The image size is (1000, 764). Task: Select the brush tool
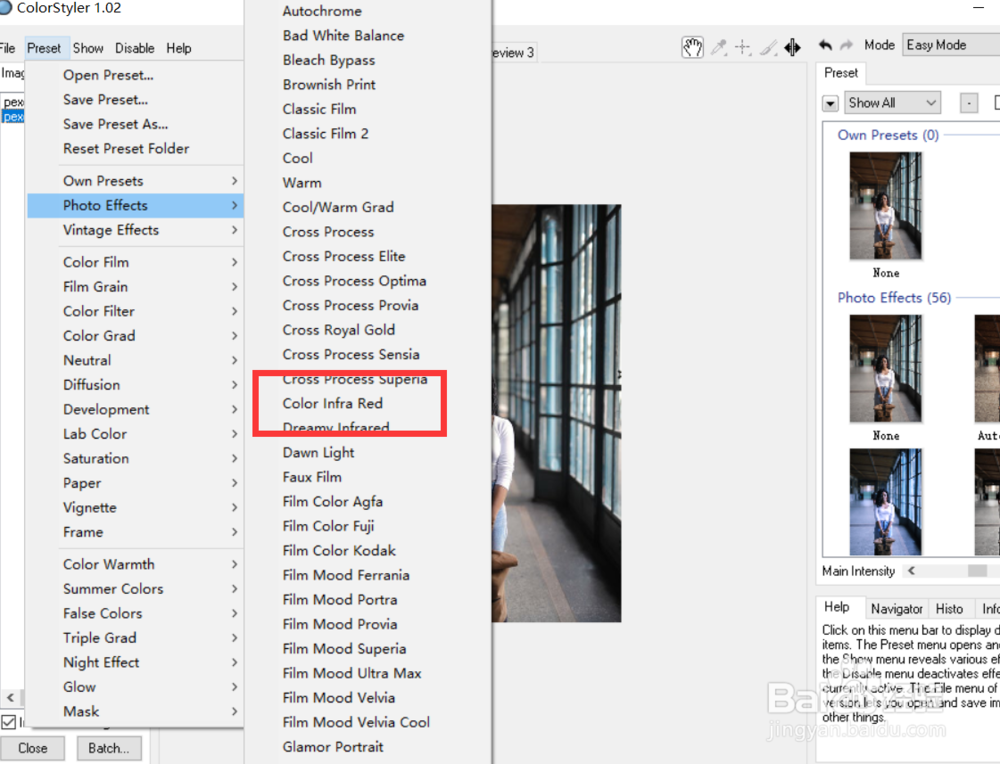click(x=769, y=47)
